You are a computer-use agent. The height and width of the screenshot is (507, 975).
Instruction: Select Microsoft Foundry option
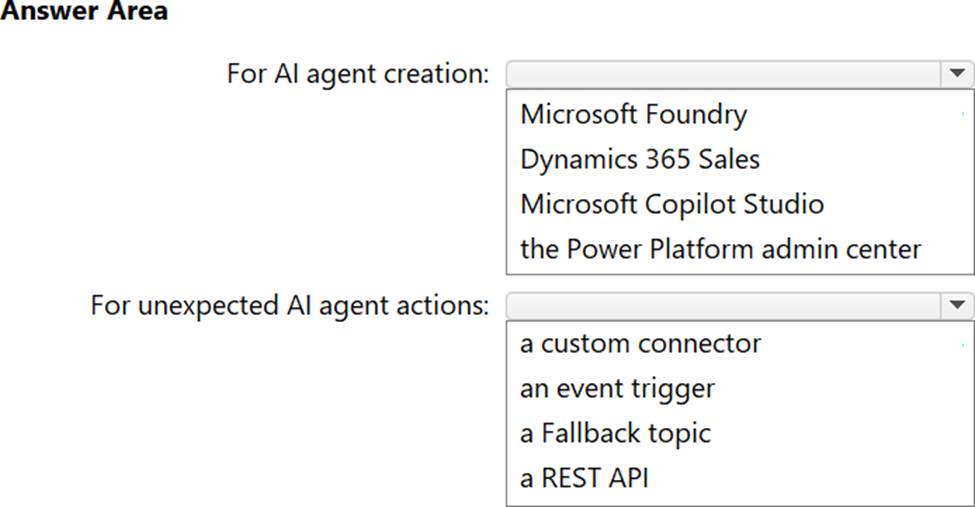pos(633,114)
